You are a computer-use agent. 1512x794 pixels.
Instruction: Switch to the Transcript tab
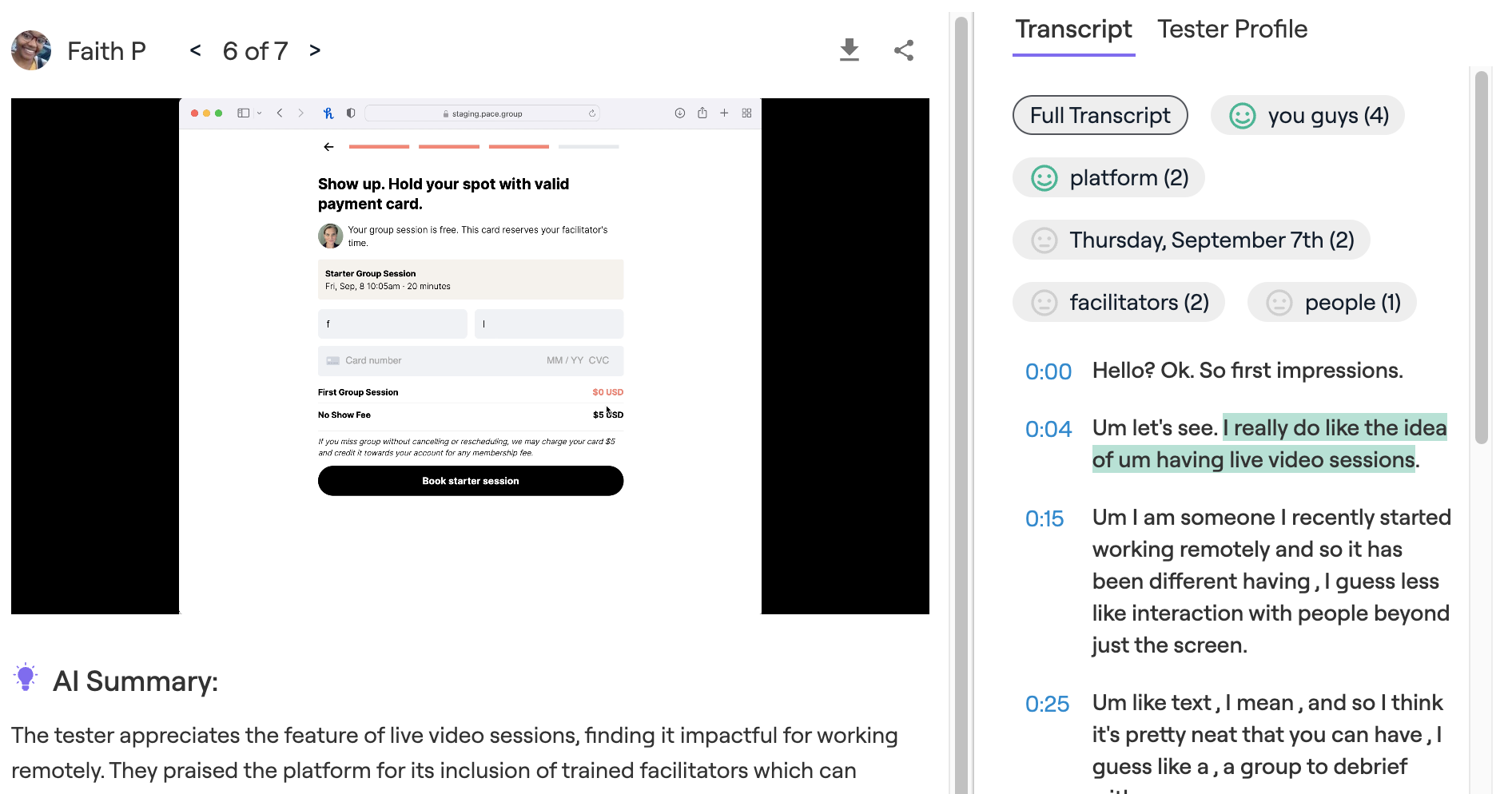(1073, 29)
